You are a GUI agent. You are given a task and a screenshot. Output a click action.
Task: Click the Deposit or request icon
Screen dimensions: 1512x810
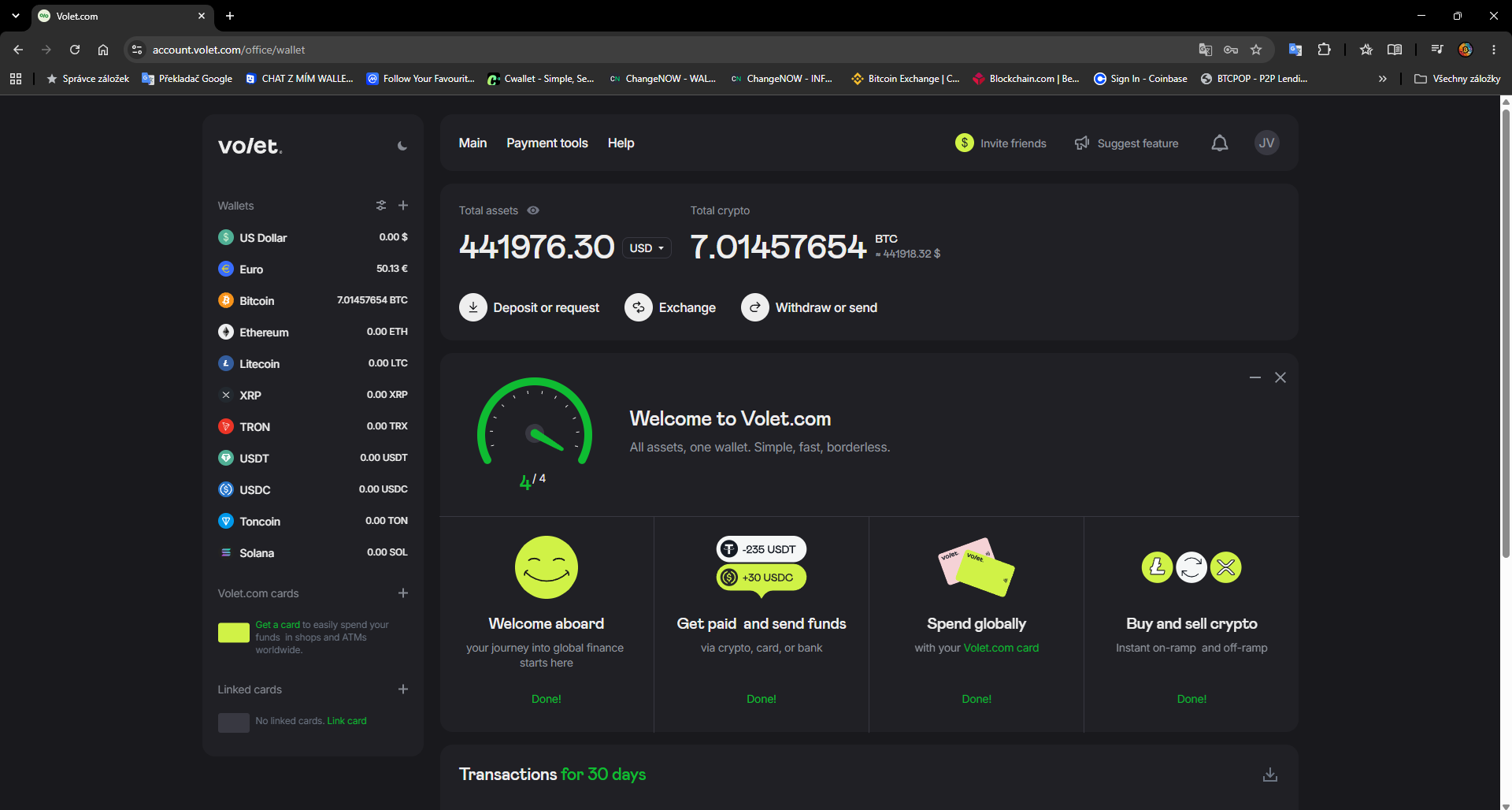pyautogui.click(x=473, y=307)
